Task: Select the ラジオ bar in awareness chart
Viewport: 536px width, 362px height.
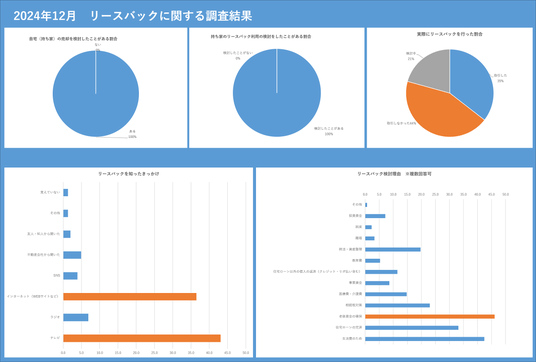Action: tap(76, 317)
